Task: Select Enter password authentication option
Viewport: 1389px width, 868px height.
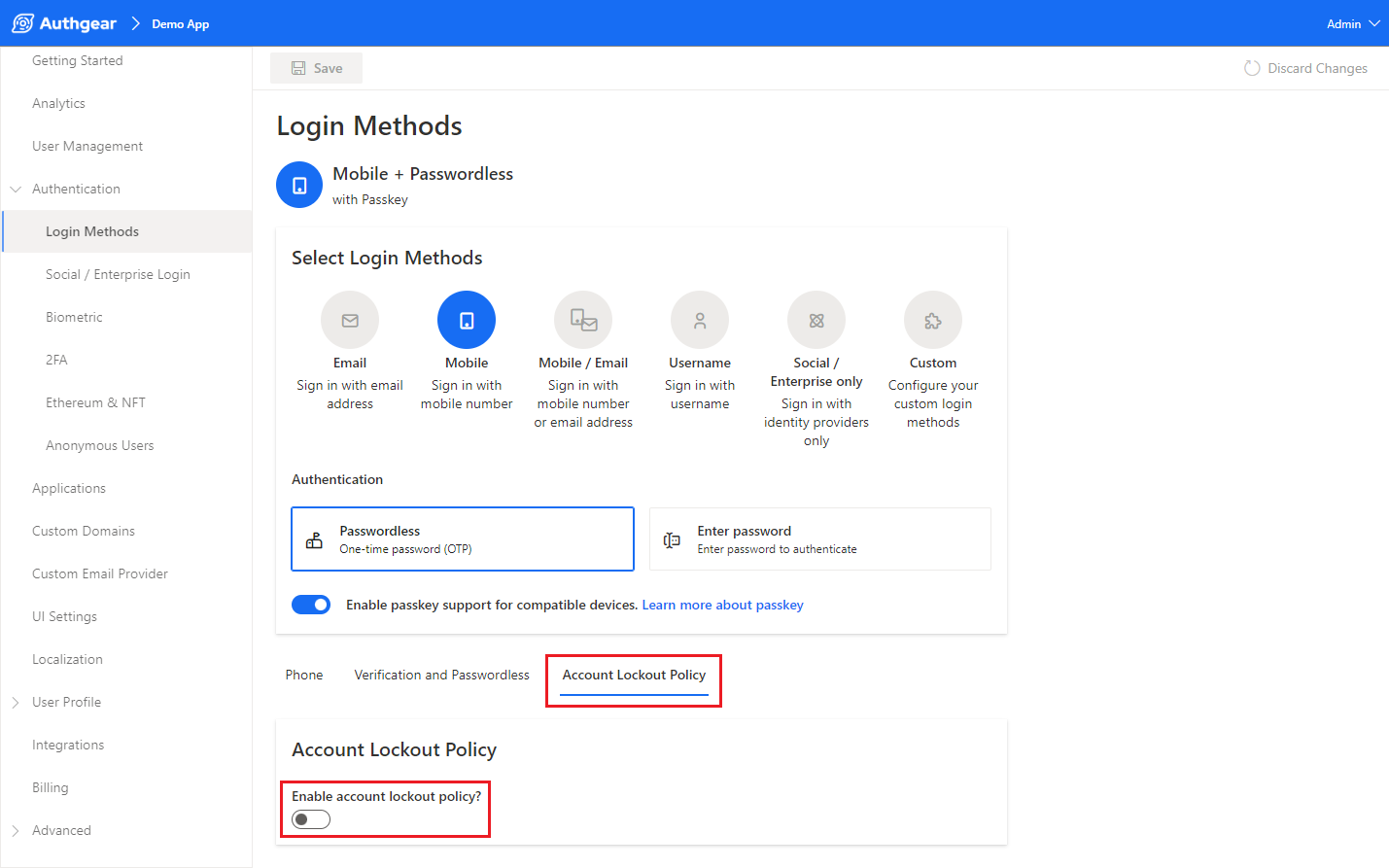Action: [x=819, y=539]
